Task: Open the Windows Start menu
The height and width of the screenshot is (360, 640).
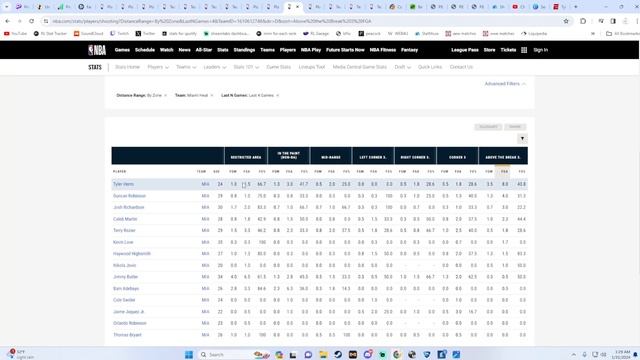Action: pyautogui.click(x=189, y=354)
